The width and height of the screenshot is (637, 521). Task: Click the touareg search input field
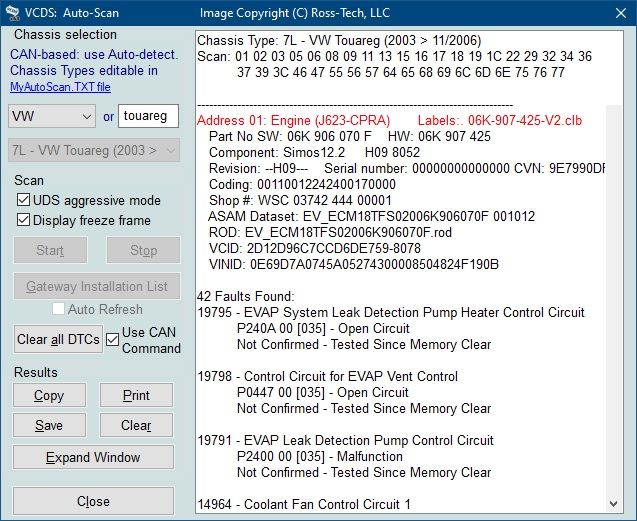click(148, 116)
